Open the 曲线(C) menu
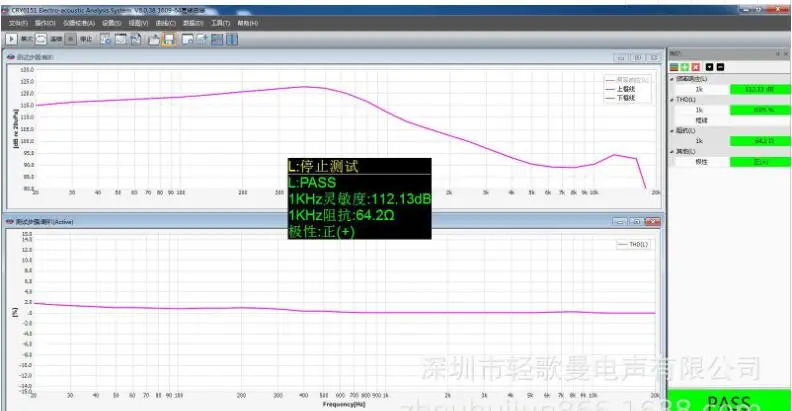 click(166, 23)
